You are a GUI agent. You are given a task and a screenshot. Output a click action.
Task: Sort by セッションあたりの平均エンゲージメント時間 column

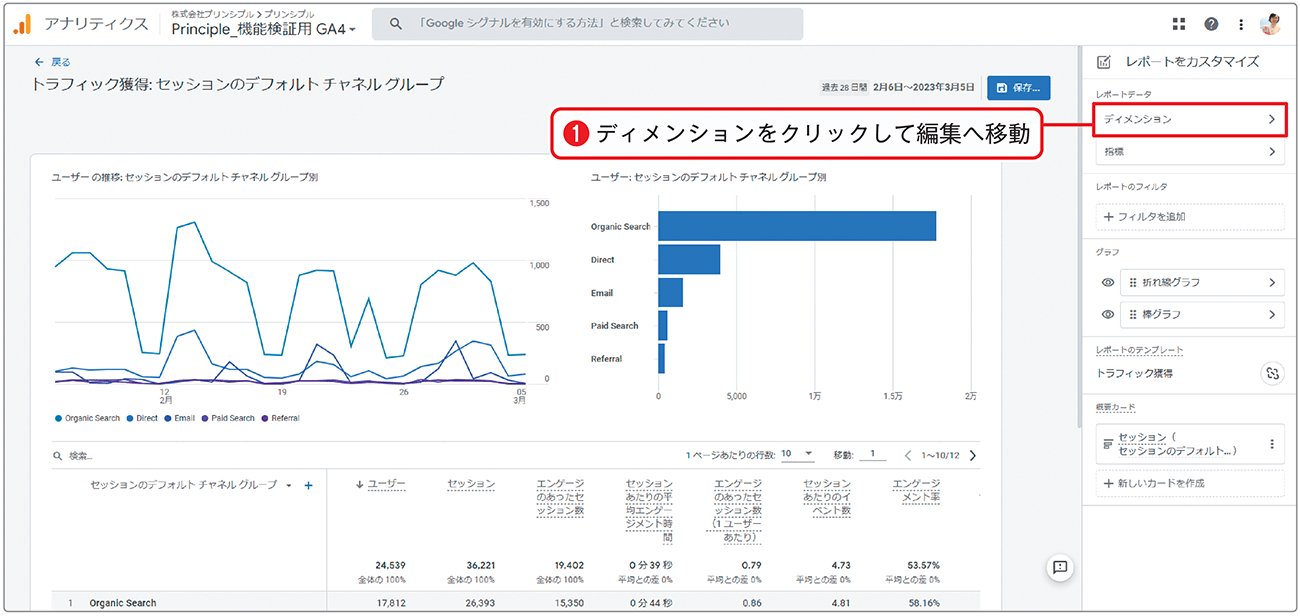(649, 510)
